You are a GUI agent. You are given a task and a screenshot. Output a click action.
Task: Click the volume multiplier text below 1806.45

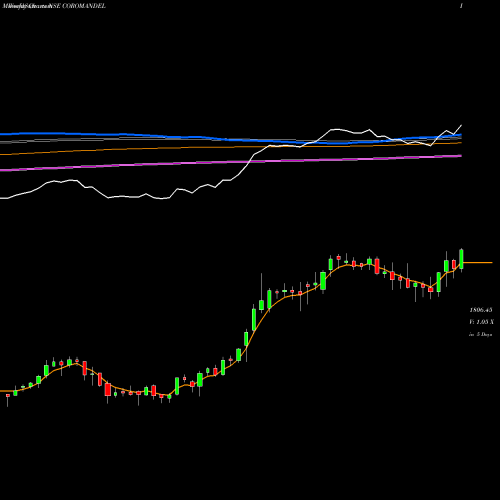(x=481, y=322)
